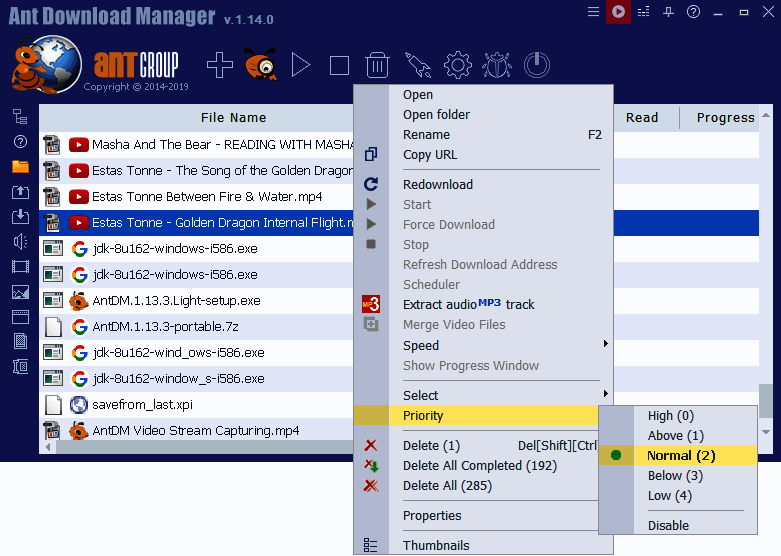Set priority to High (0)
This screenshot has width=781, height=556.
click(670, 416)
